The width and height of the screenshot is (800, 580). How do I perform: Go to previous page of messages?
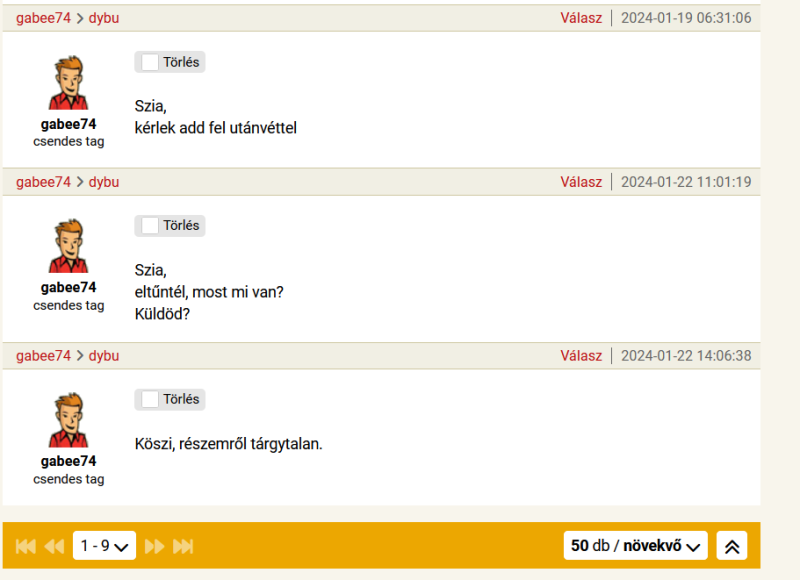54,546
